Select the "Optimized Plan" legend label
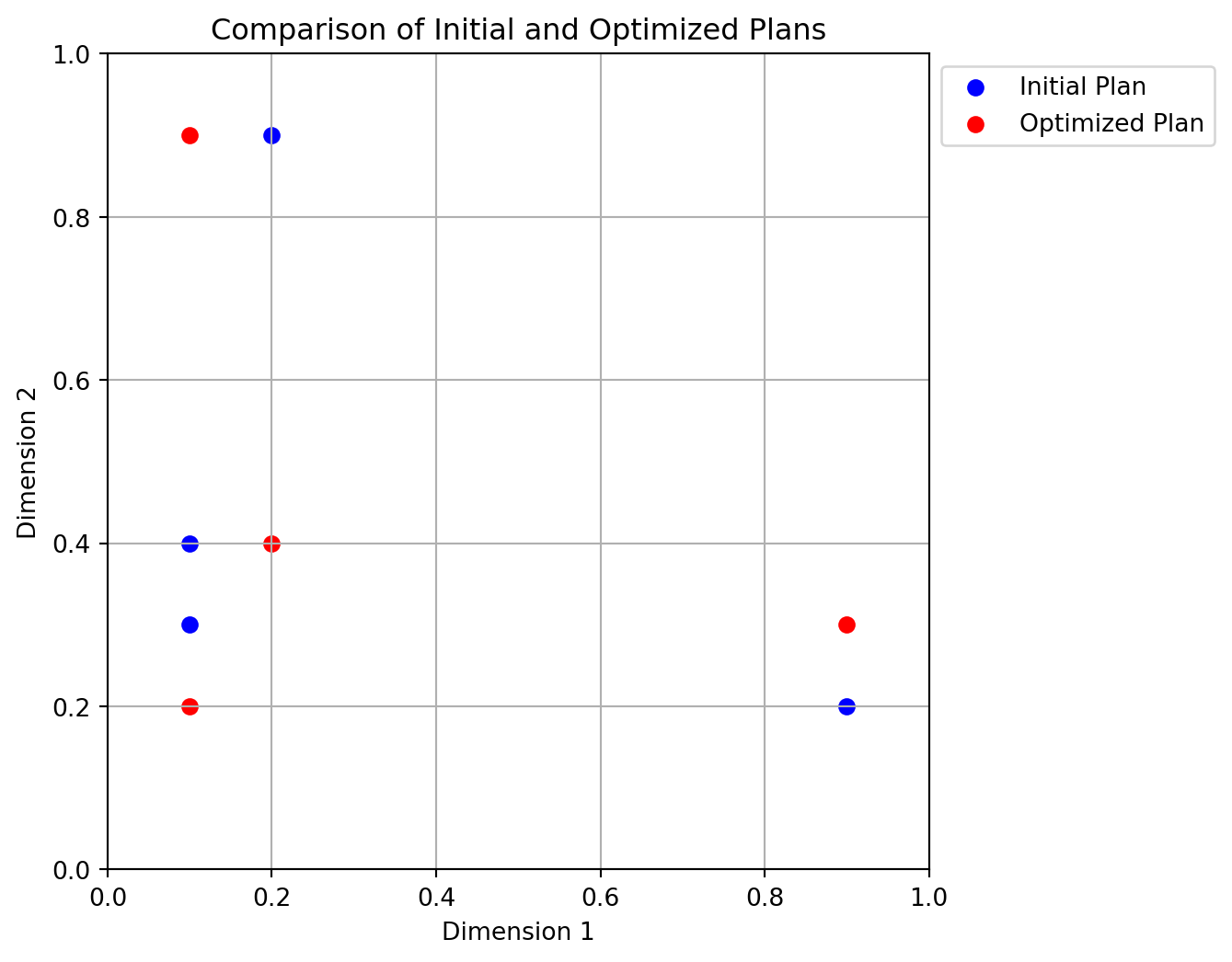 1111,123
